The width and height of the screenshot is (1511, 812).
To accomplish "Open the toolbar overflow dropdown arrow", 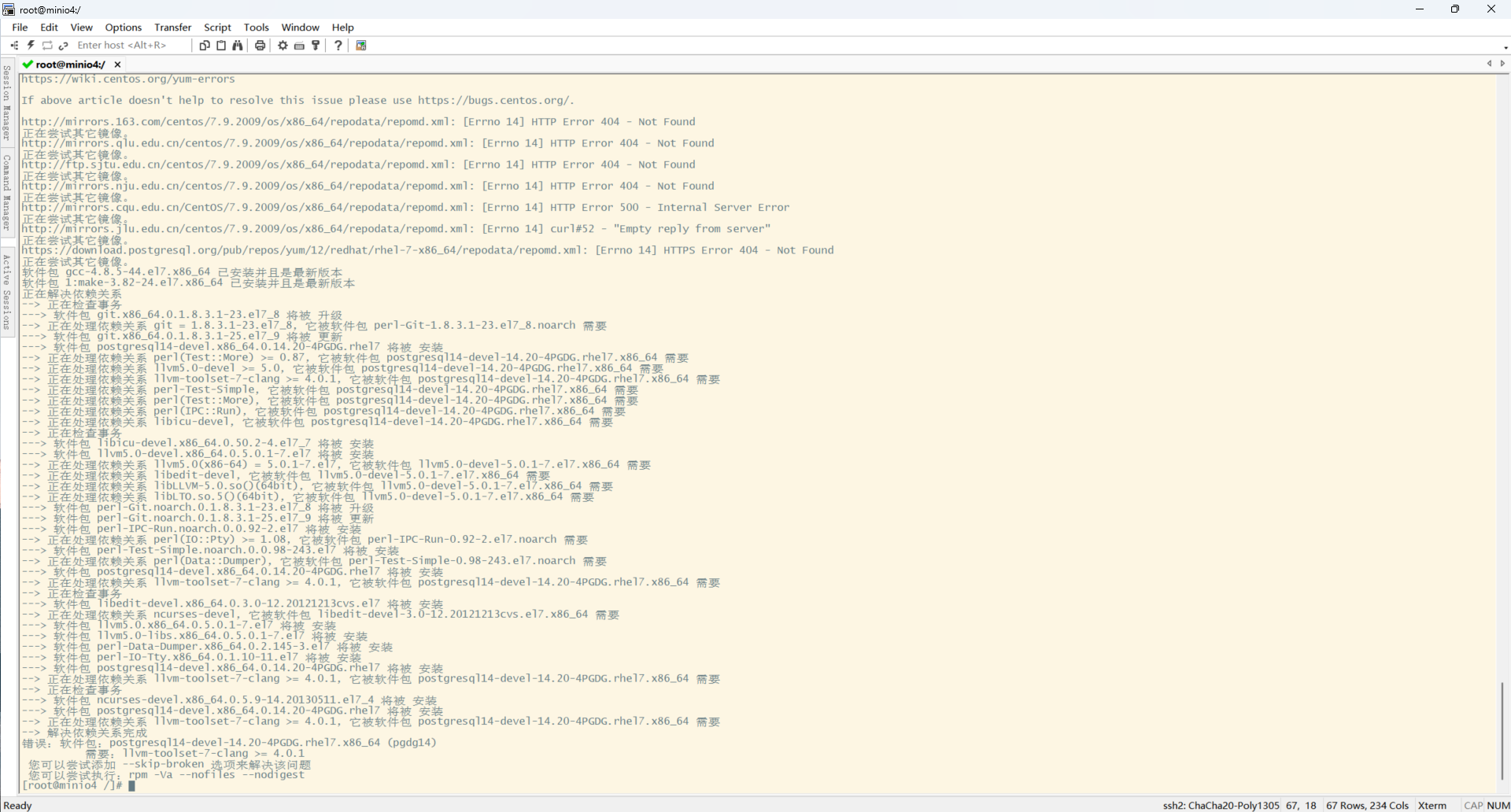I will point(1505,47).
